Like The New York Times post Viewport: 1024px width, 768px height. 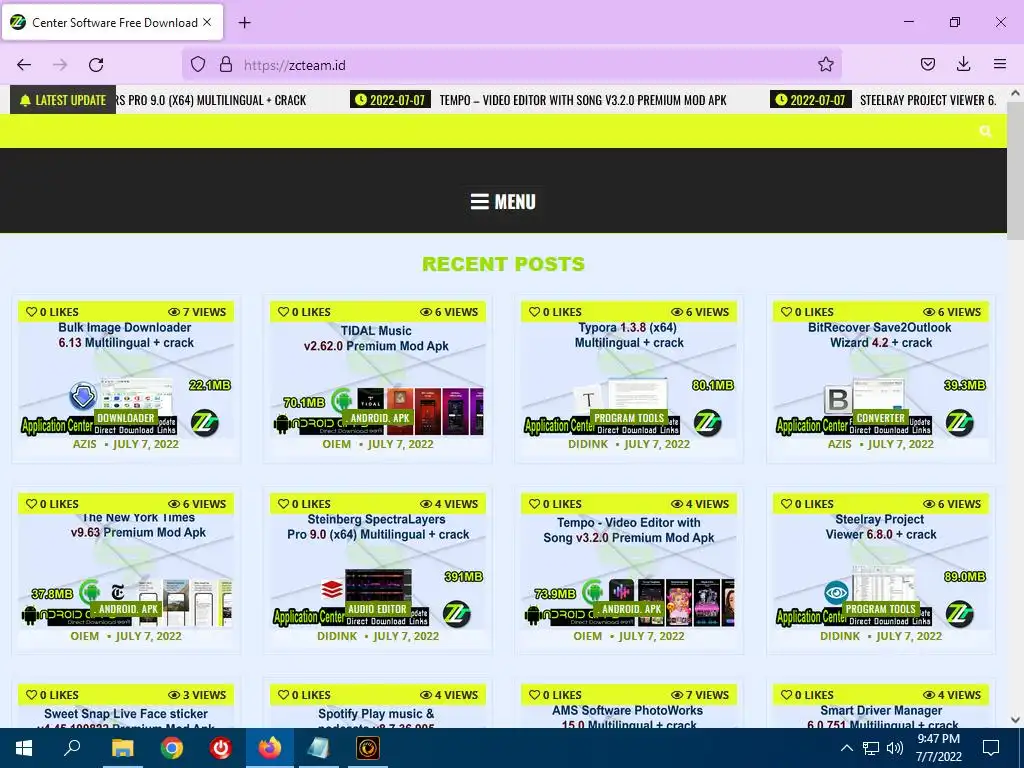pos(52,504)
